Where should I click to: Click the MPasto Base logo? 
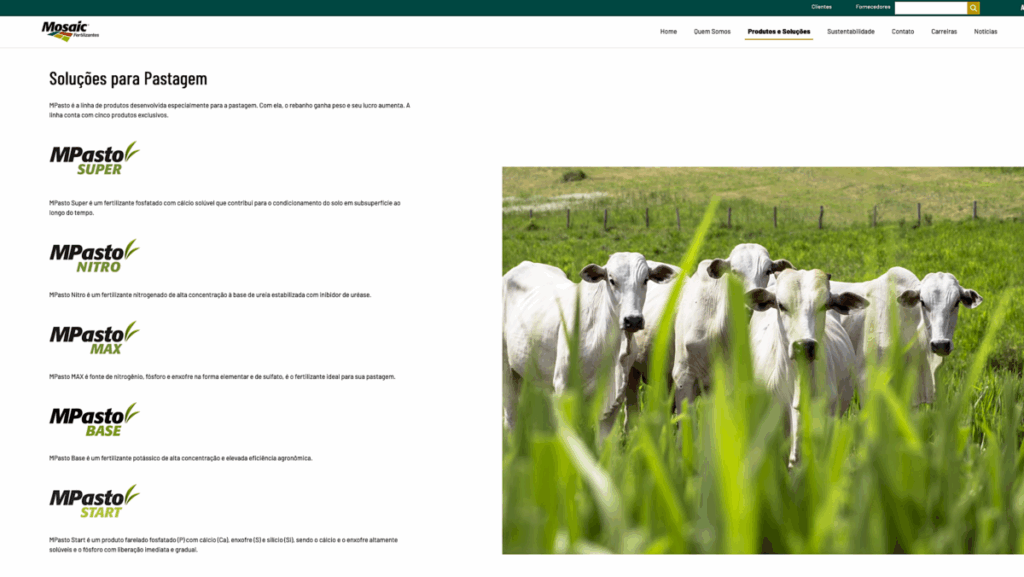(x=94, y=420)
